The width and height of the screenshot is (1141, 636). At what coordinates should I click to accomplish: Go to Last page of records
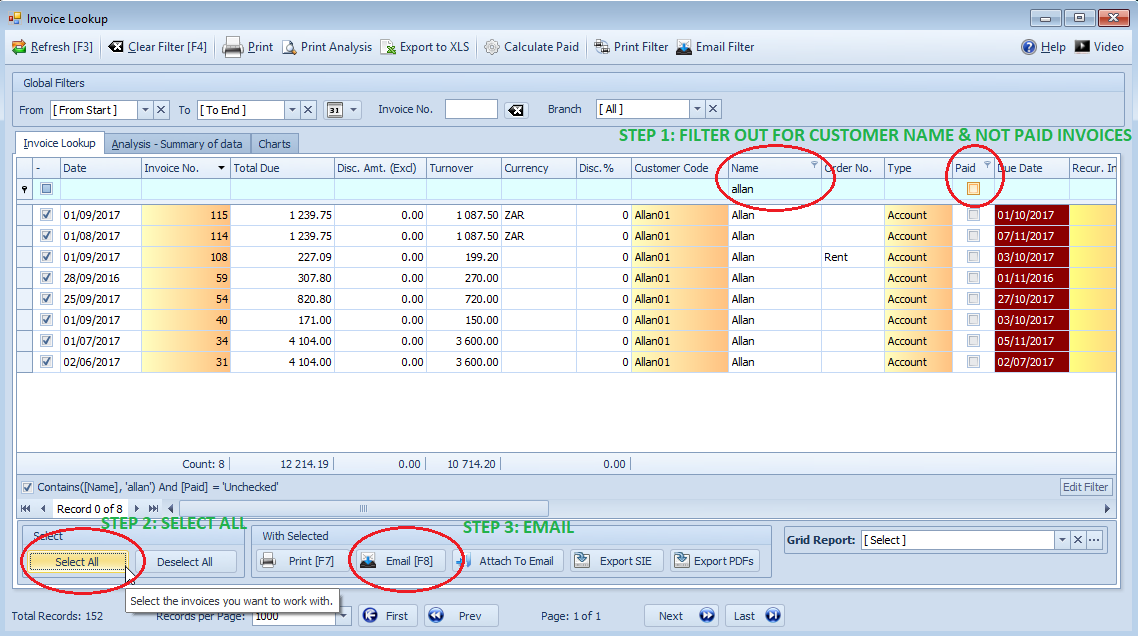pos(755,616)
